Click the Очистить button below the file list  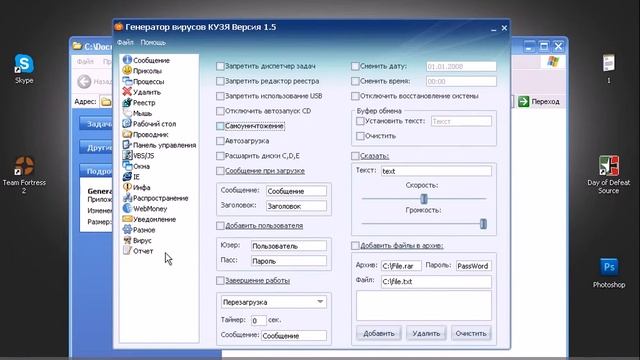[x=471, y=333]
